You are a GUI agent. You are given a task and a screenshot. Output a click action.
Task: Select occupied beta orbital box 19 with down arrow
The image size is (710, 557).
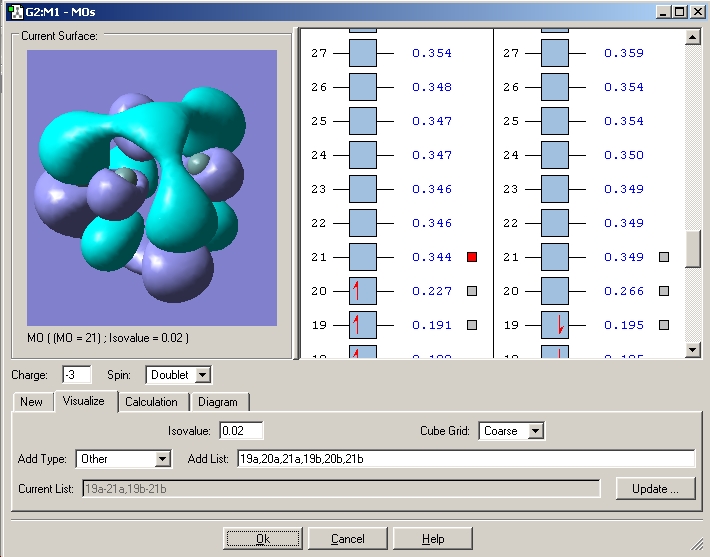pyautogui.click(x=555, y=325)
